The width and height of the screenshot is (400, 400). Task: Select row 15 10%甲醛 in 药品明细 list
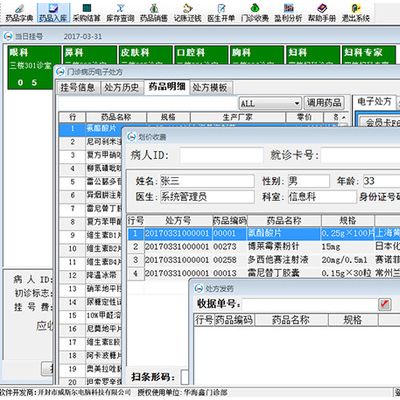[91, 315]
